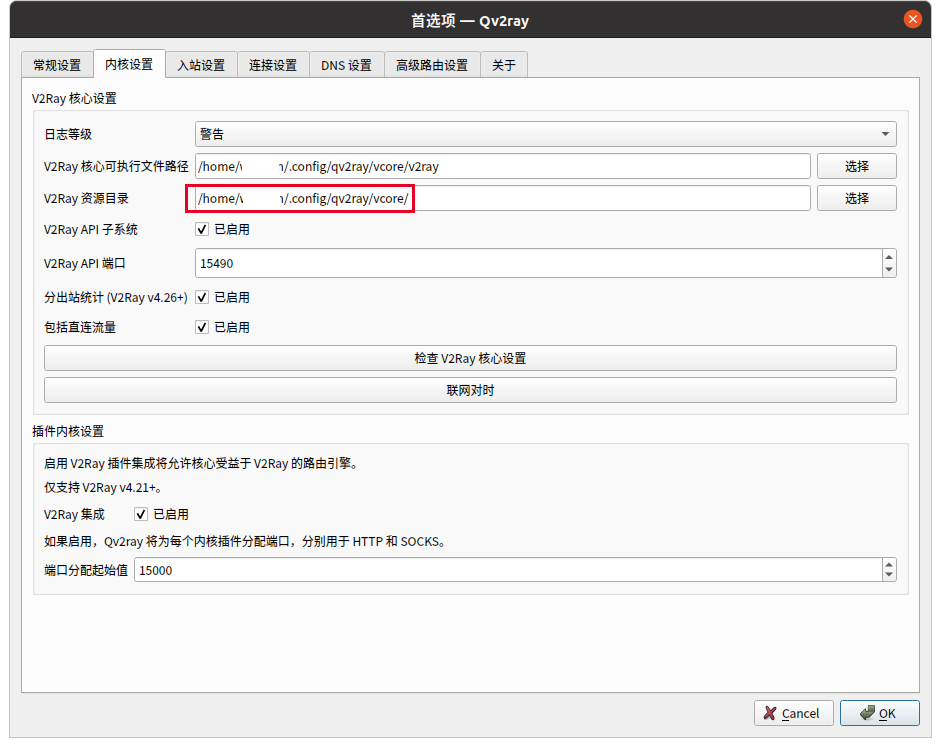Increase the 端口分配起始值 value
This screenshot has width=941, height=747.
[889, 564]
